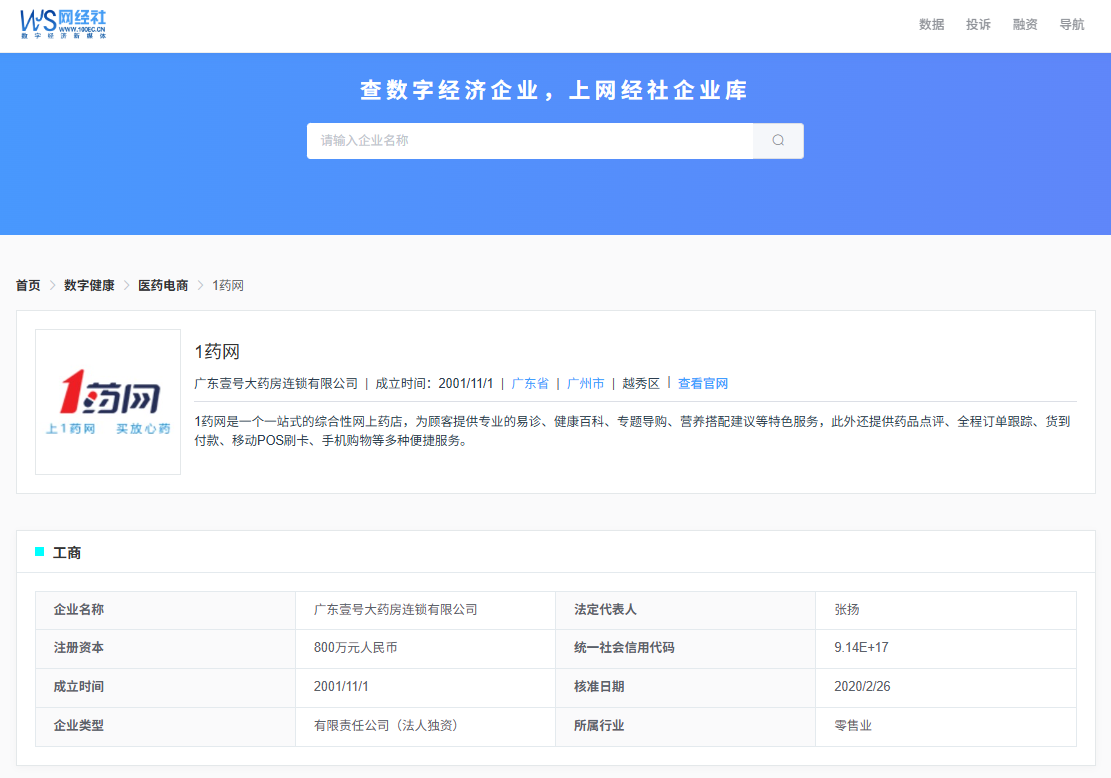Screen dimensions: 1111x778
Task: Go to 首页 breadcrumb link
Action: [28, 286]
